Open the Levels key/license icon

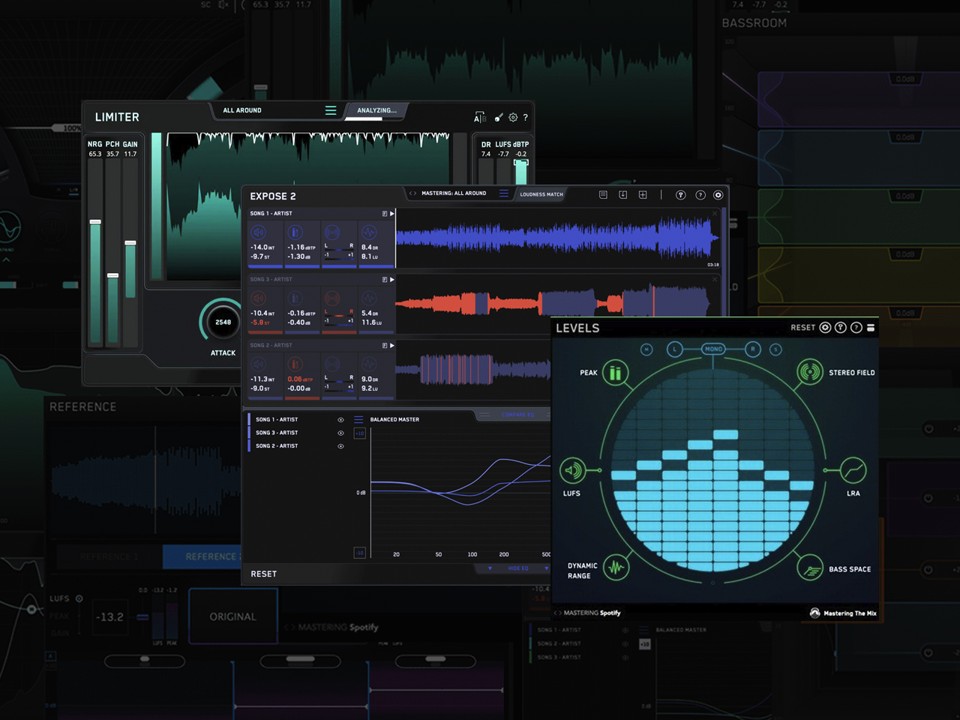point(841,328)
